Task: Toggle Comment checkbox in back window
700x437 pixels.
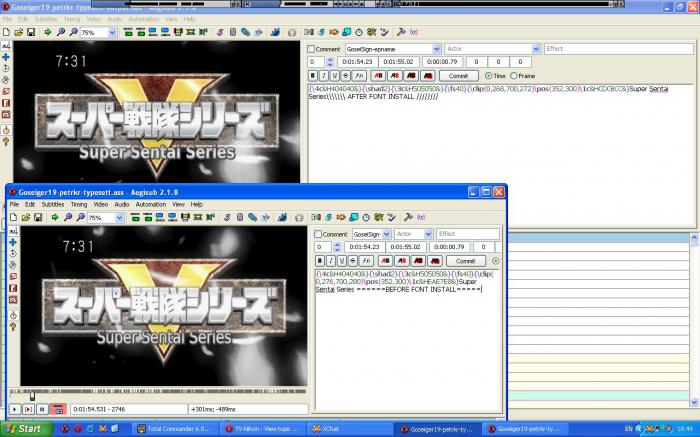Action: (311, 49)
